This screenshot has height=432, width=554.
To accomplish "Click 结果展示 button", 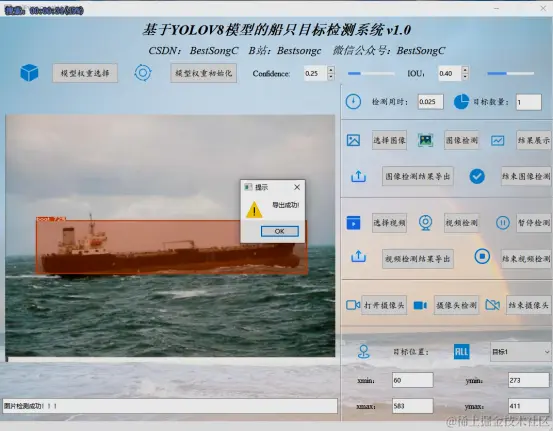I will coord(534,140).
